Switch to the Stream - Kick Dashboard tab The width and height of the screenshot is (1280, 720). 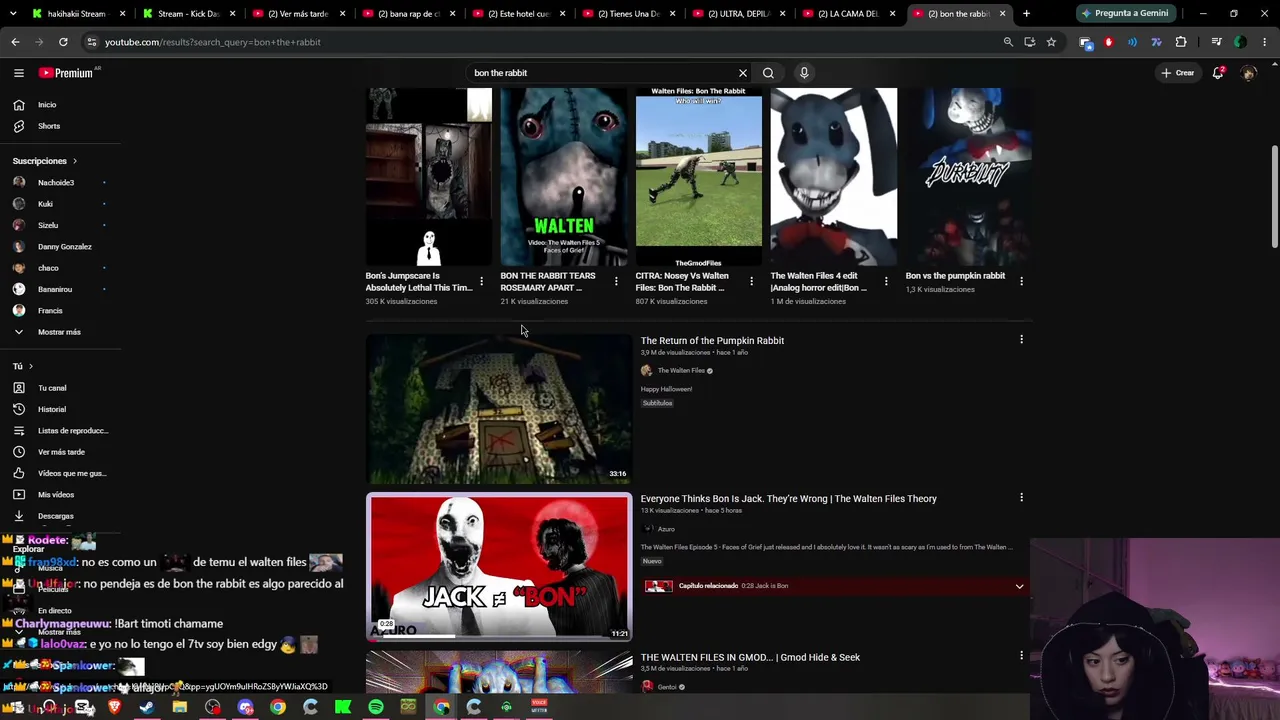(186, 14)
